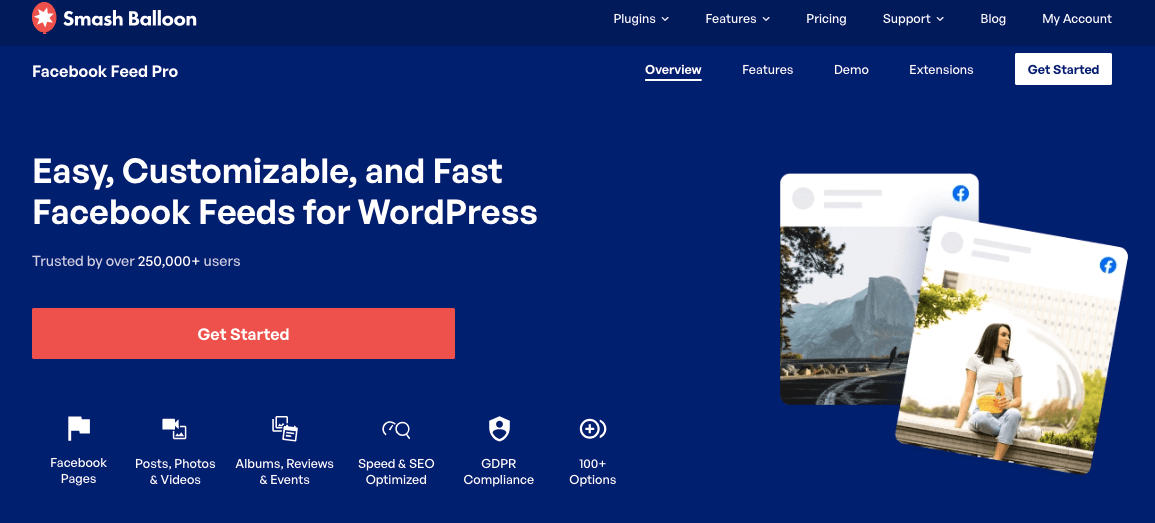
Task: Click the Facebook Pages flag icon
Action: click(x=78, y=429)
